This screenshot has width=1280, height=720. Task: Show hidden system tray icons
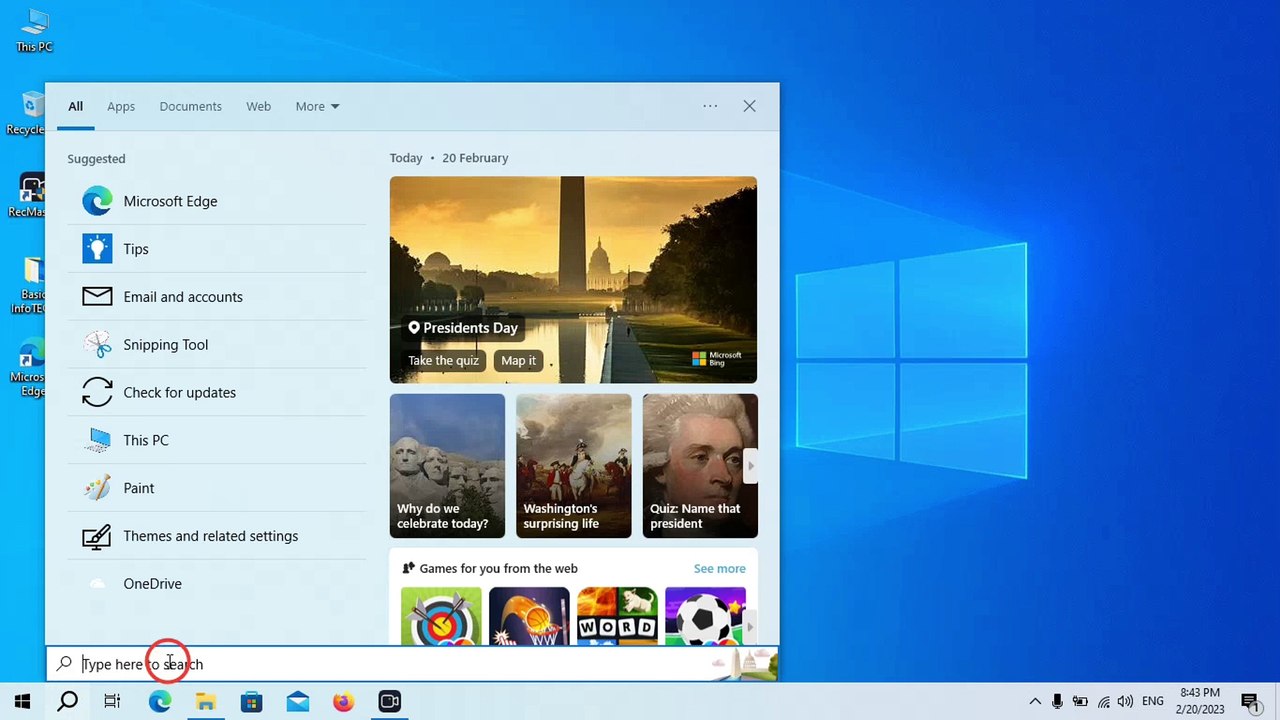click(1035, 702)
